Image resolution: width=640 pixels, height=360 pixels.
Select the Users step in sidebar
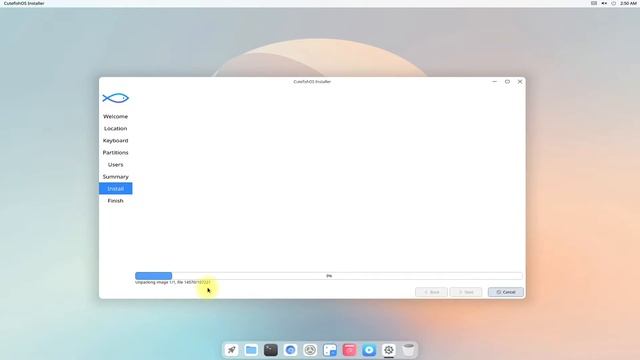(116, 164)
